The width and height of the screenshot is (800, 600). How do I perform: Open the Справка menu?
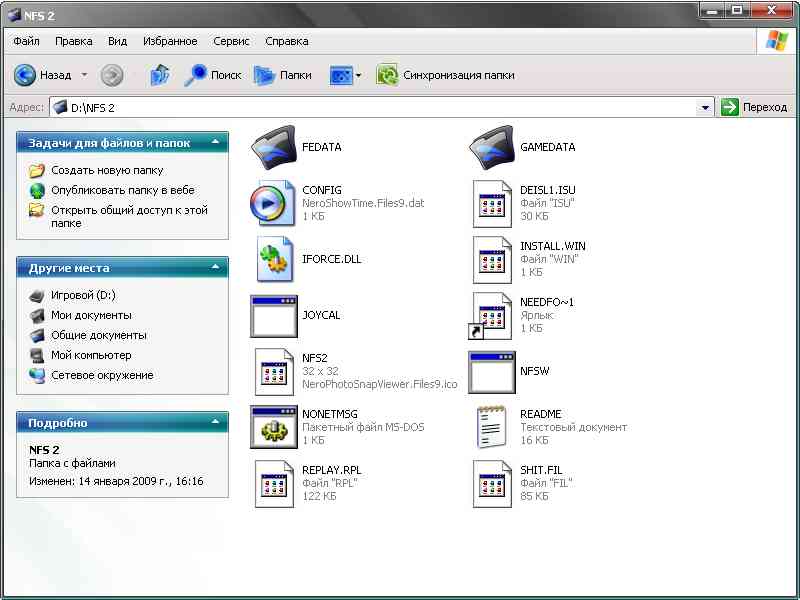(287, 41)
